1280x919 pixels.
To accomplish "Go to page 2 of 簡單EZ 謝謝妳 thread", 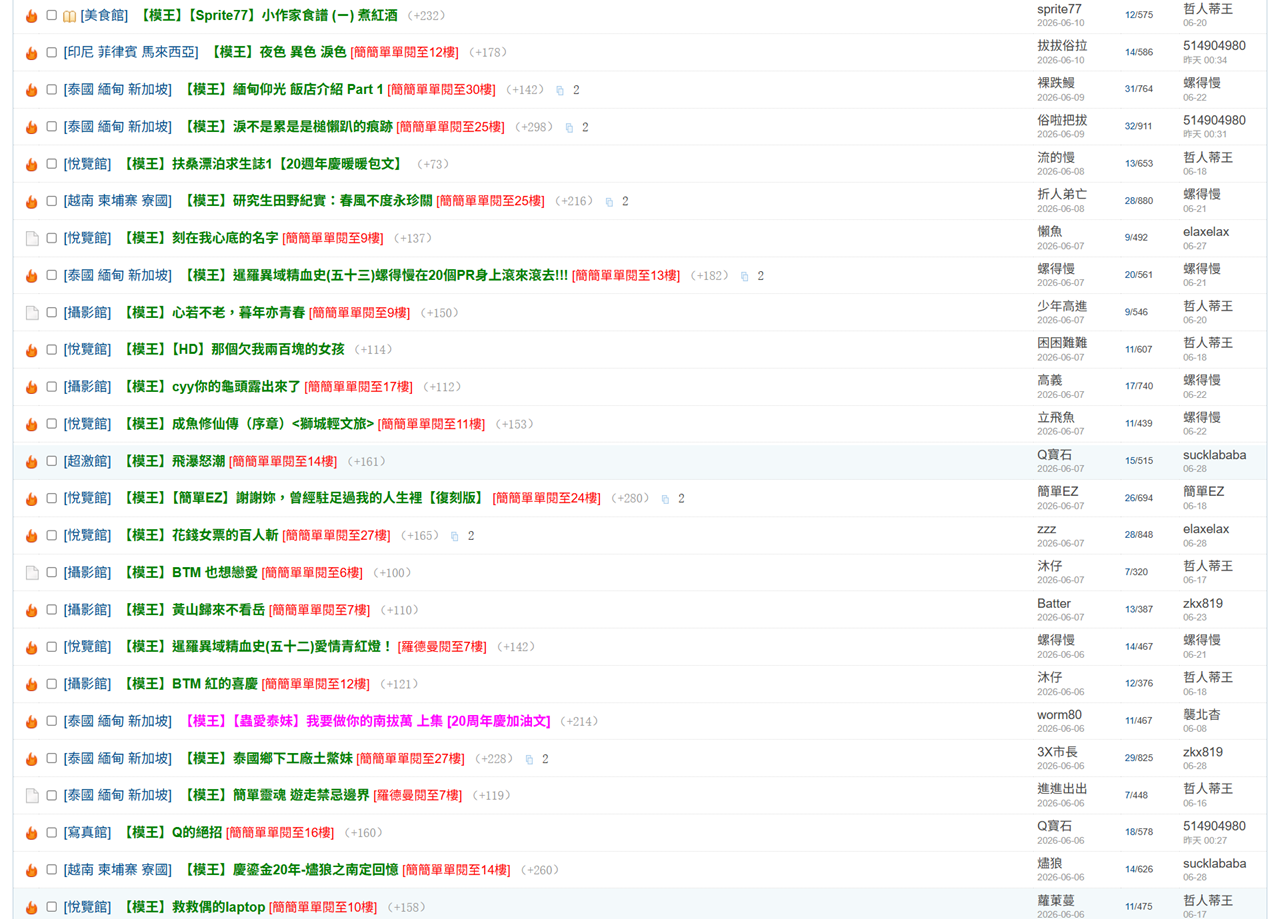I will pos(681,498).
